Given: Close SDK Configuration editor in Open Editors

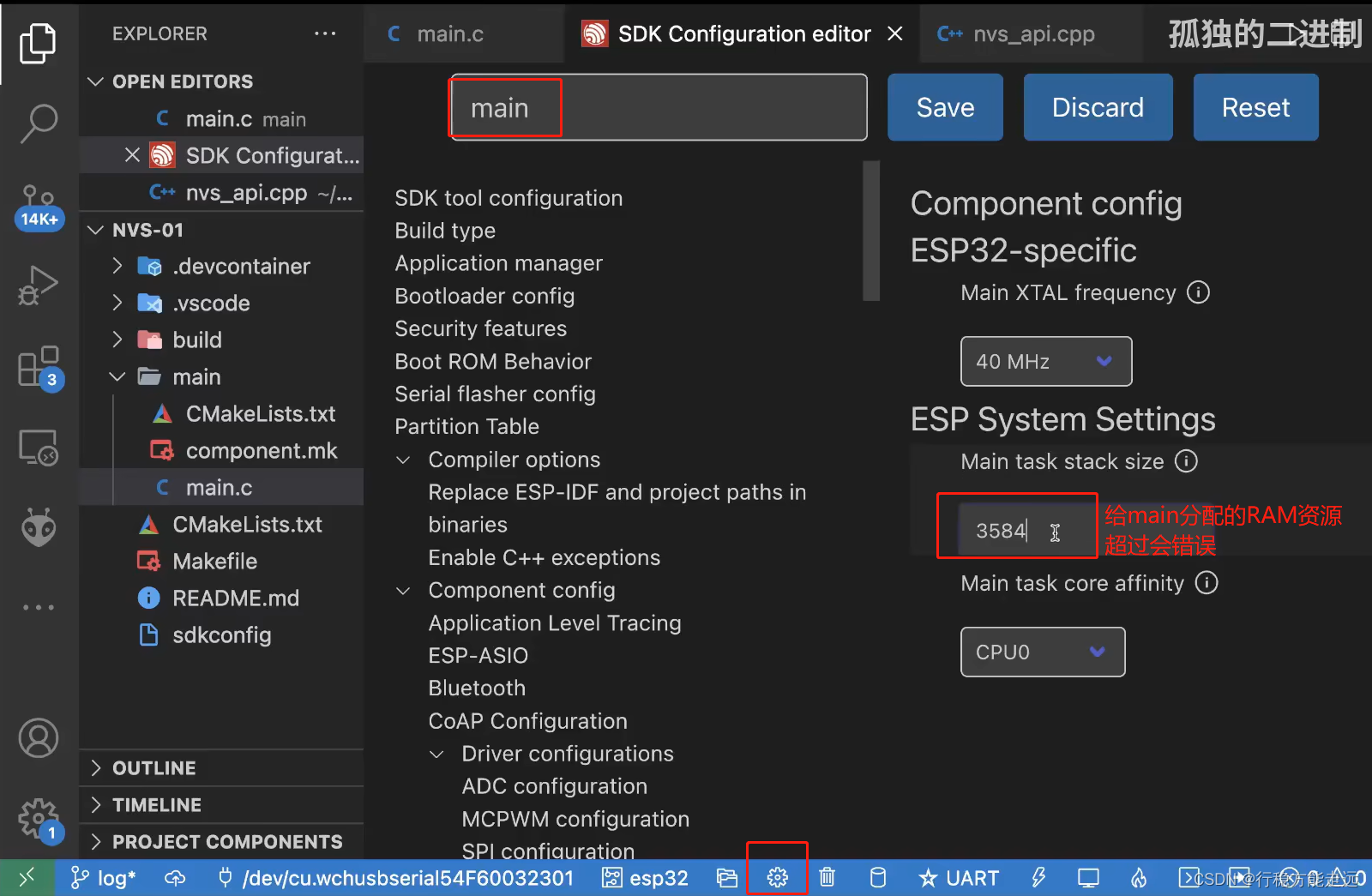Looking at the screenshot, I should [132, 155].
